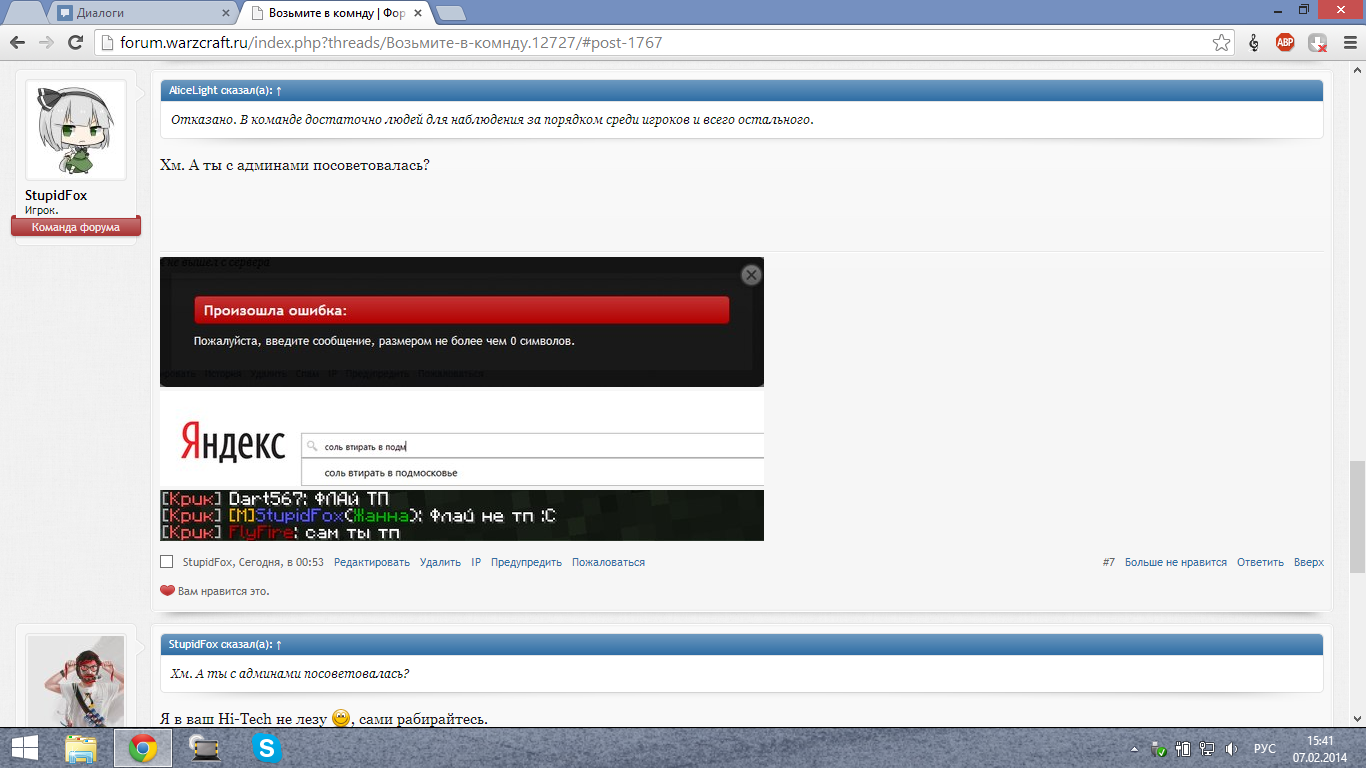
Task: Click the smiley emoticon in the reply
Action: tap(340, 718)
